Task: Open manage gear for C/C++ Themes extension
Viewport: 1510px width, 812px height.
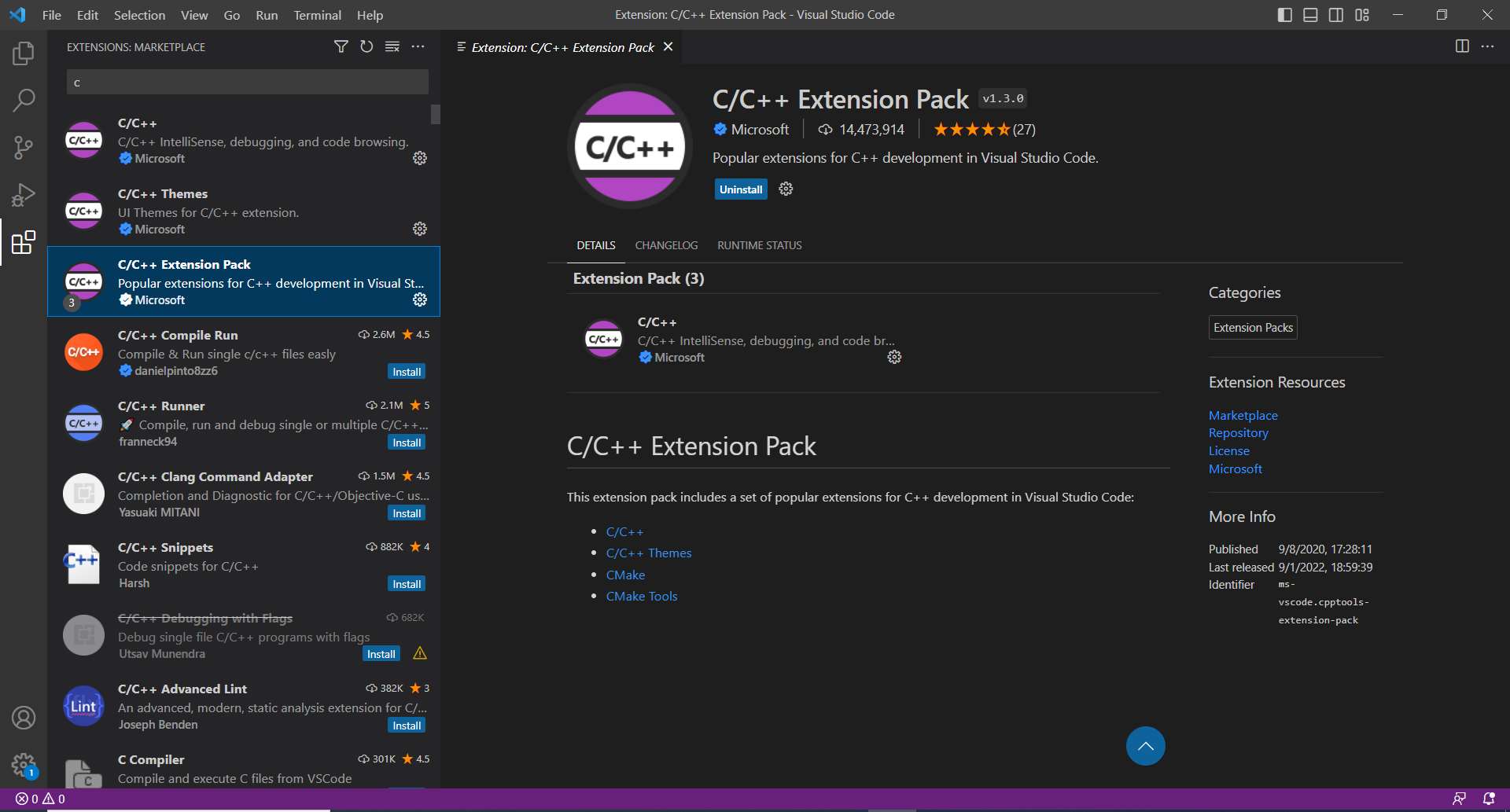Action: tap(420, 229)
